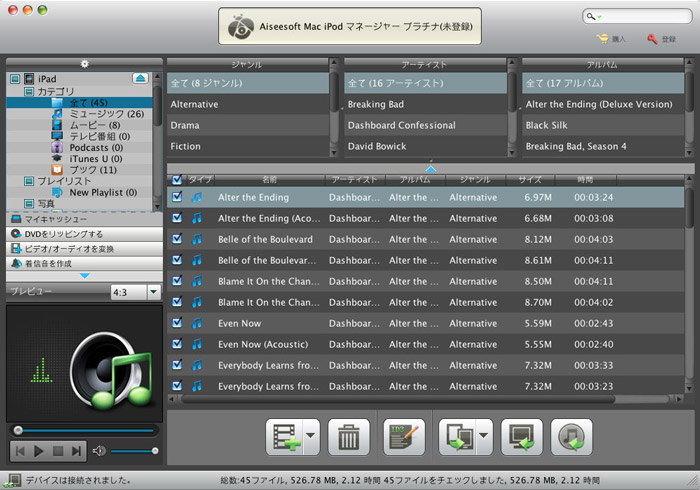Open the 4:3 aspect ratio dropdown
This screenshot has width=700, height=490.
pos(153,292)
